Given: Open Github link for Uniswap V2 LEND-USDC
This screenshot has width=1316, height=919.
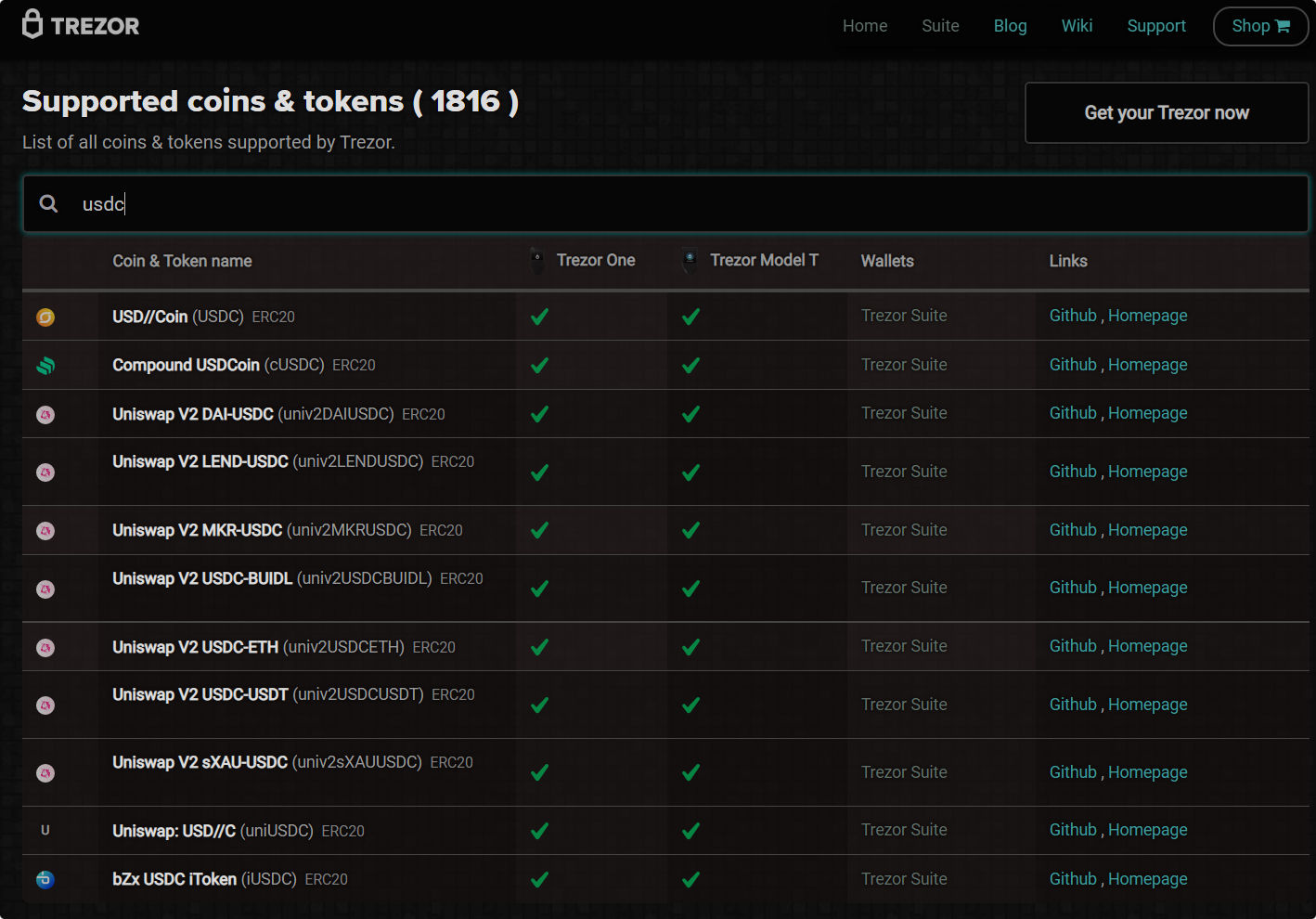Looking at the screenshot, I should (x=1073, y=472).
